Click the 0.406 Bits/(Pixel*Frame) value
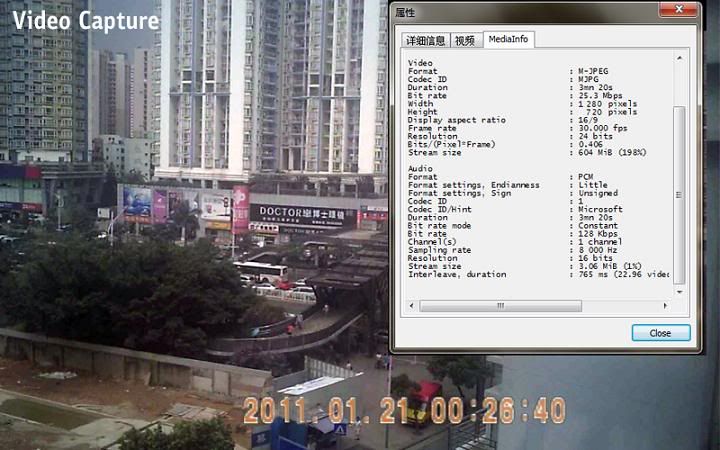The height and width of the screenshot is (450, 720). (x=591, y=144)
